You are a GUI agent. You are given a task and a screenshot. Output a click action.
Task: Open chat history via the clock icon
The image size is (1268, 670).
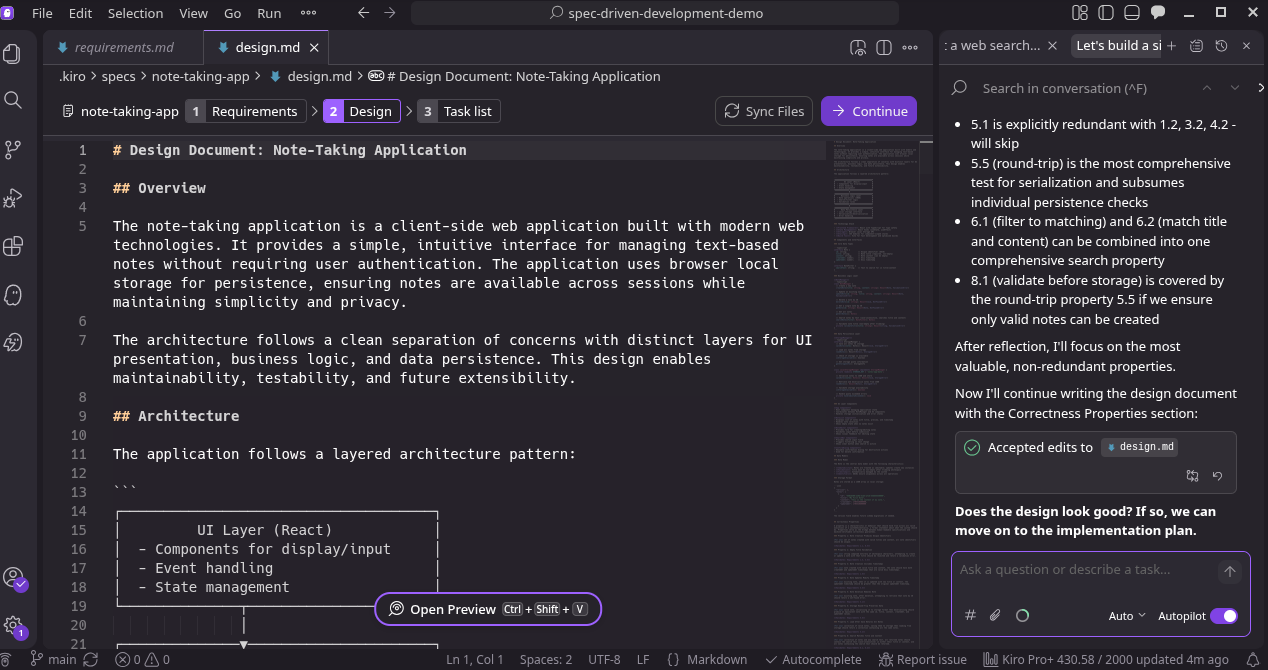tap(1220, 45)
